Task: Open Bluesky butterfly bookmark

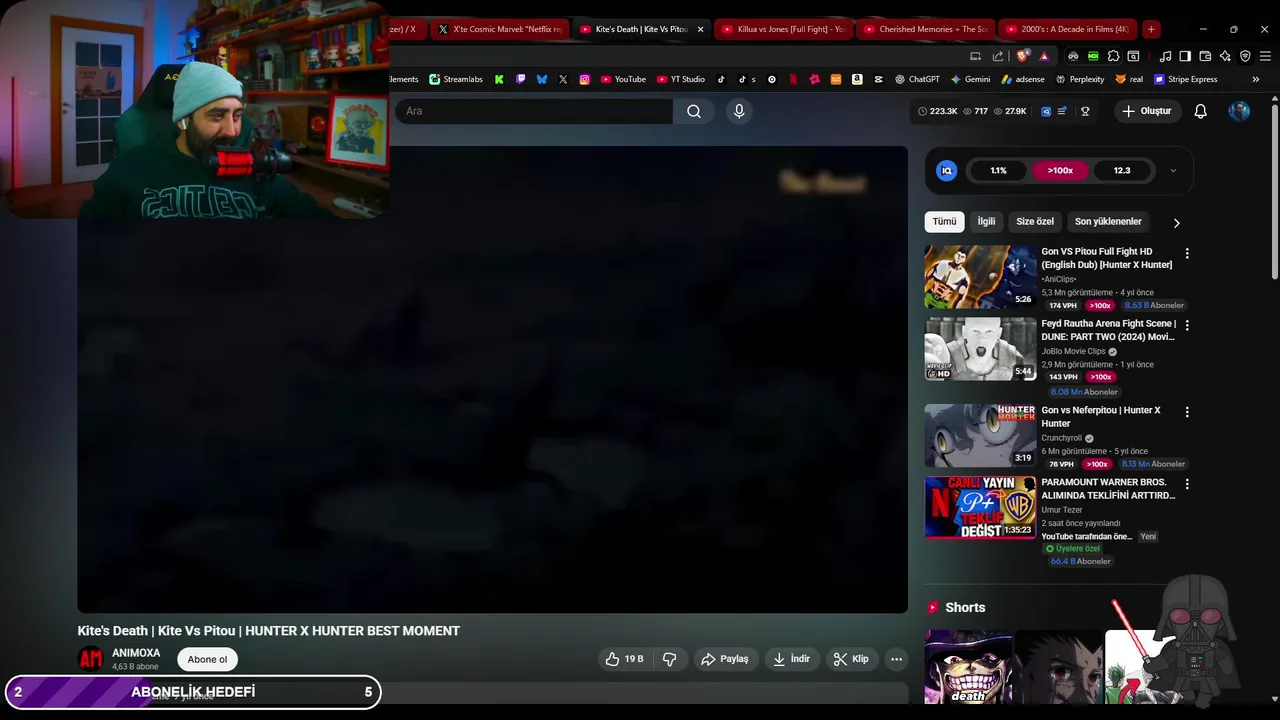Action: [542, 79]
